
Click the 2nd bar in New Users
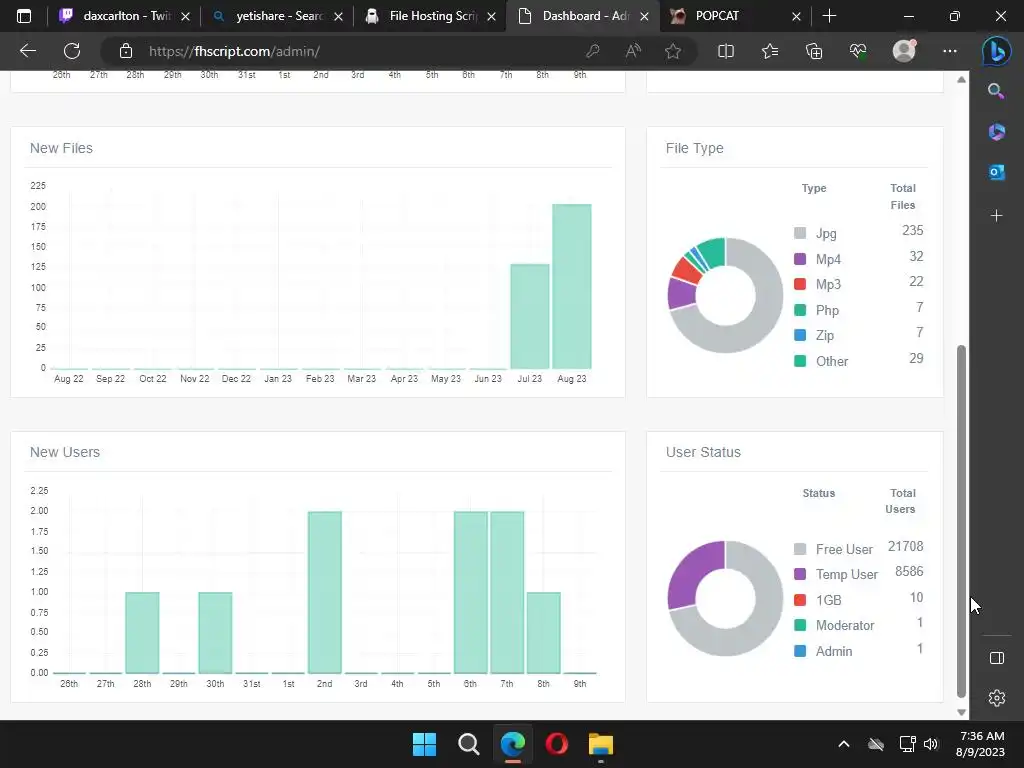[325, 592]
